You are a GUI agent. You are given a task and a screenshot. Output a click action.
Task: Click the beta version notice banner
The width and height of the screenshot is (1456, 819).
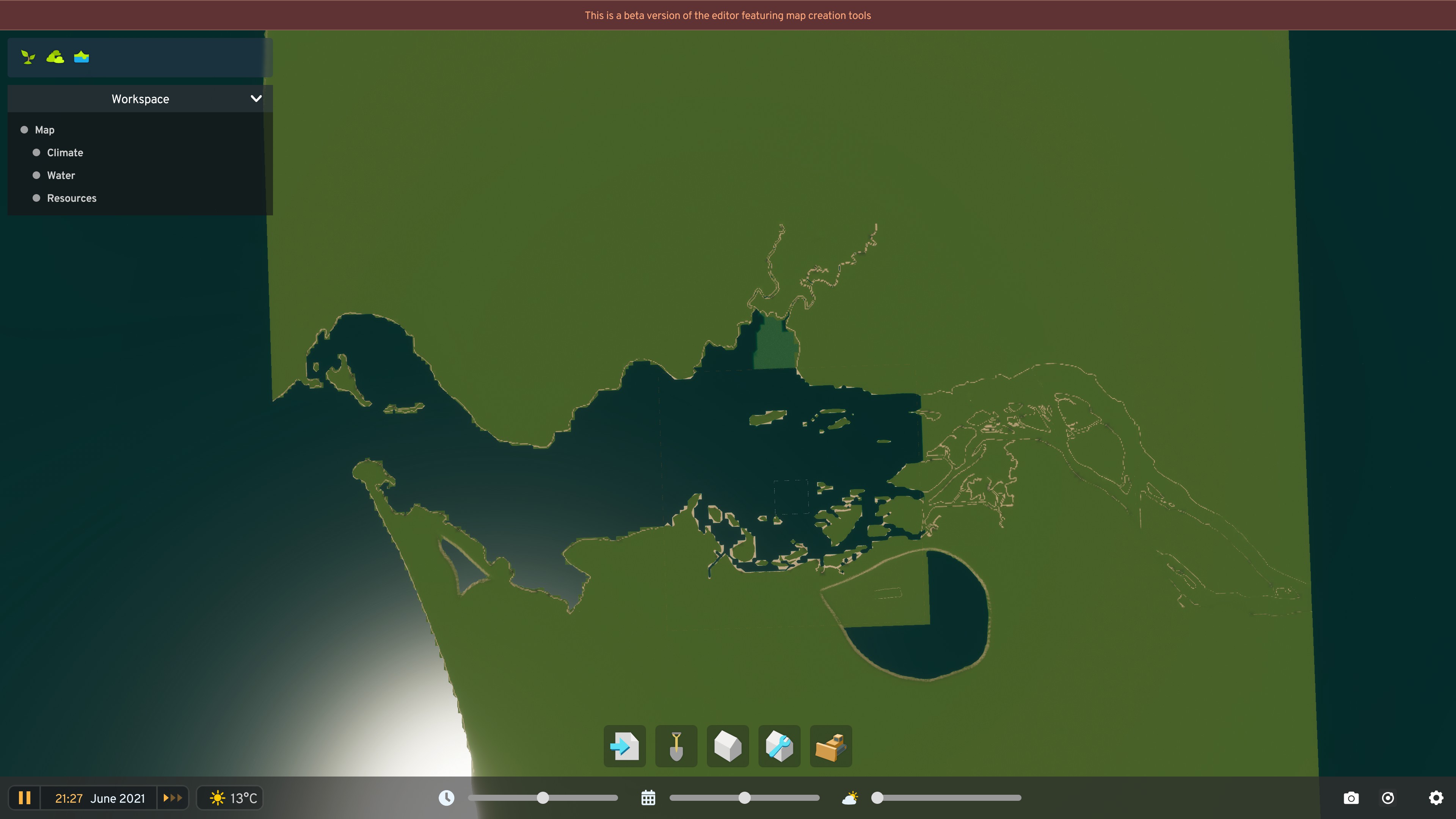[728, 15]
